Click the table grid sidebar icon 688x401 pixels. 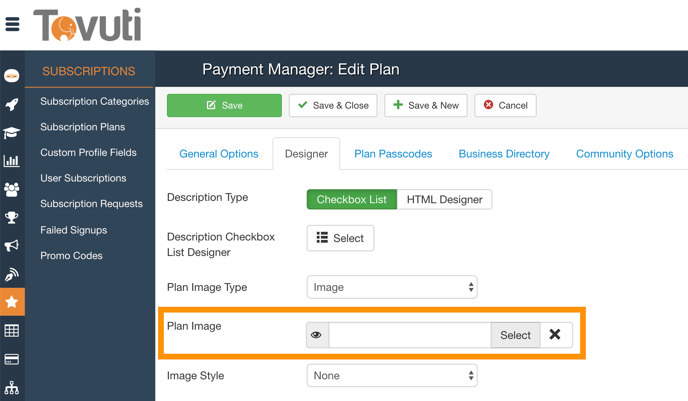pos(12,330)
